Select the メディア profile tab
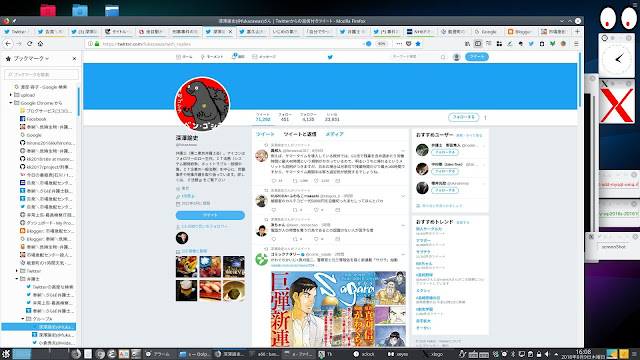Image resolution: width=640 pixels, height=360 pixels. coord(334,134)
